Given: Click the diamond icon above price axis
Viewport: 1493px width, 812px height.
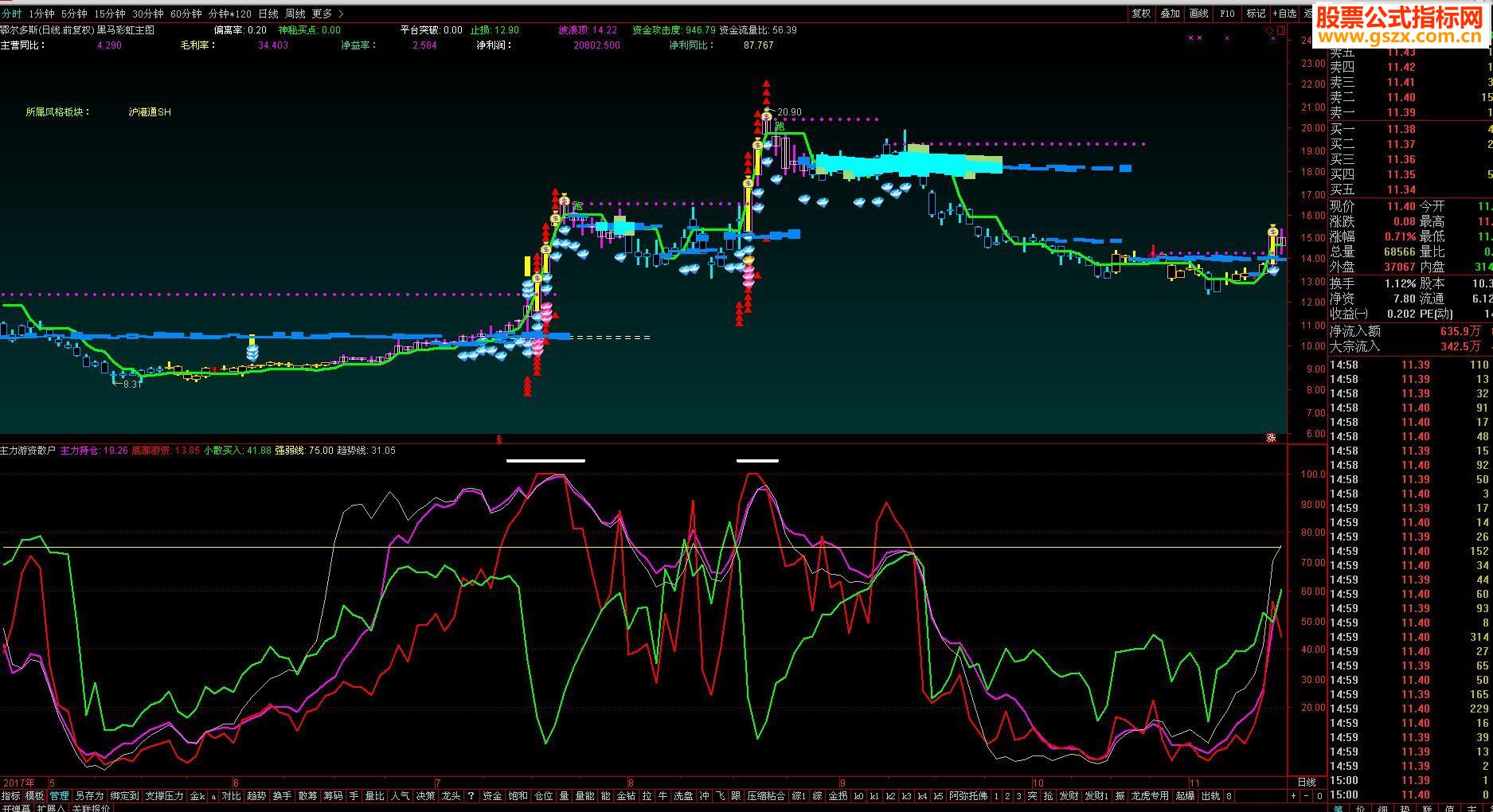Looking at the screenshot, I should pos(1269,31).
